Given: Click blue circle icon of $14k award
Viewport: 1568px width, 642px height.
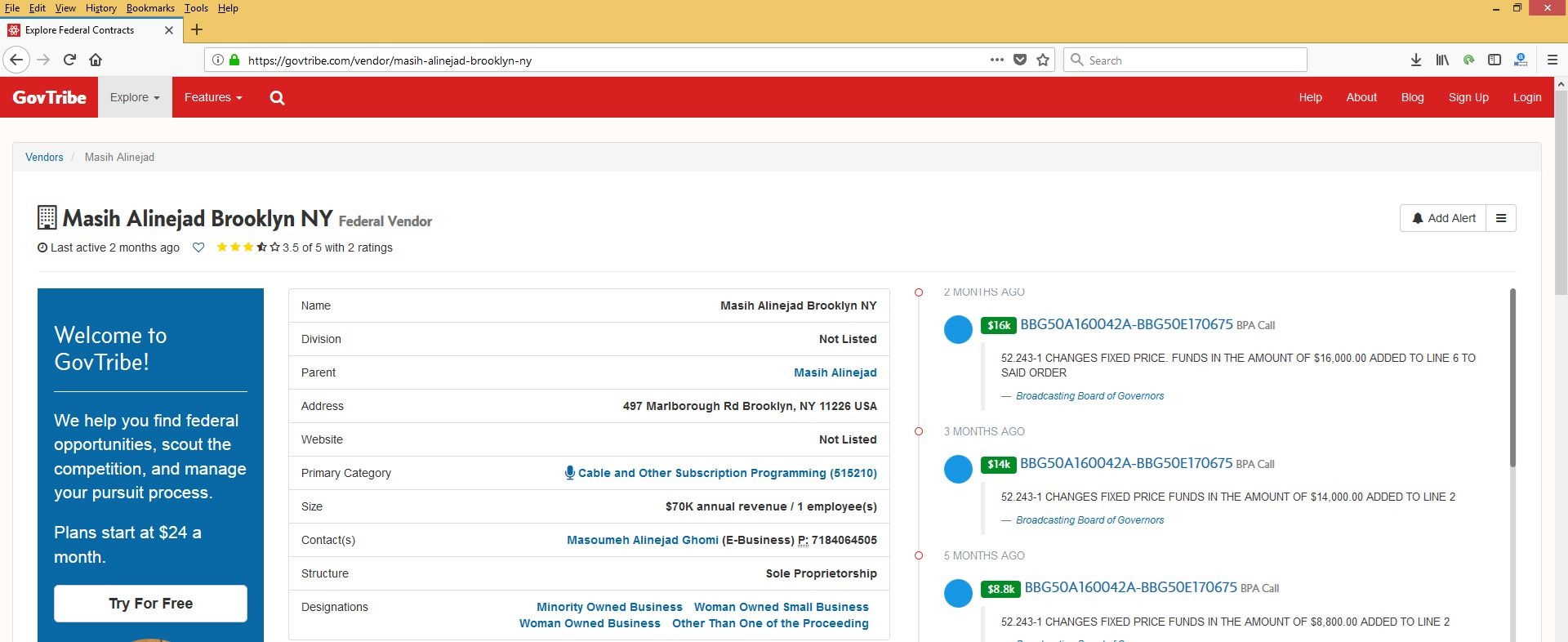Looking at the screenshot, I should click(958, 469).
